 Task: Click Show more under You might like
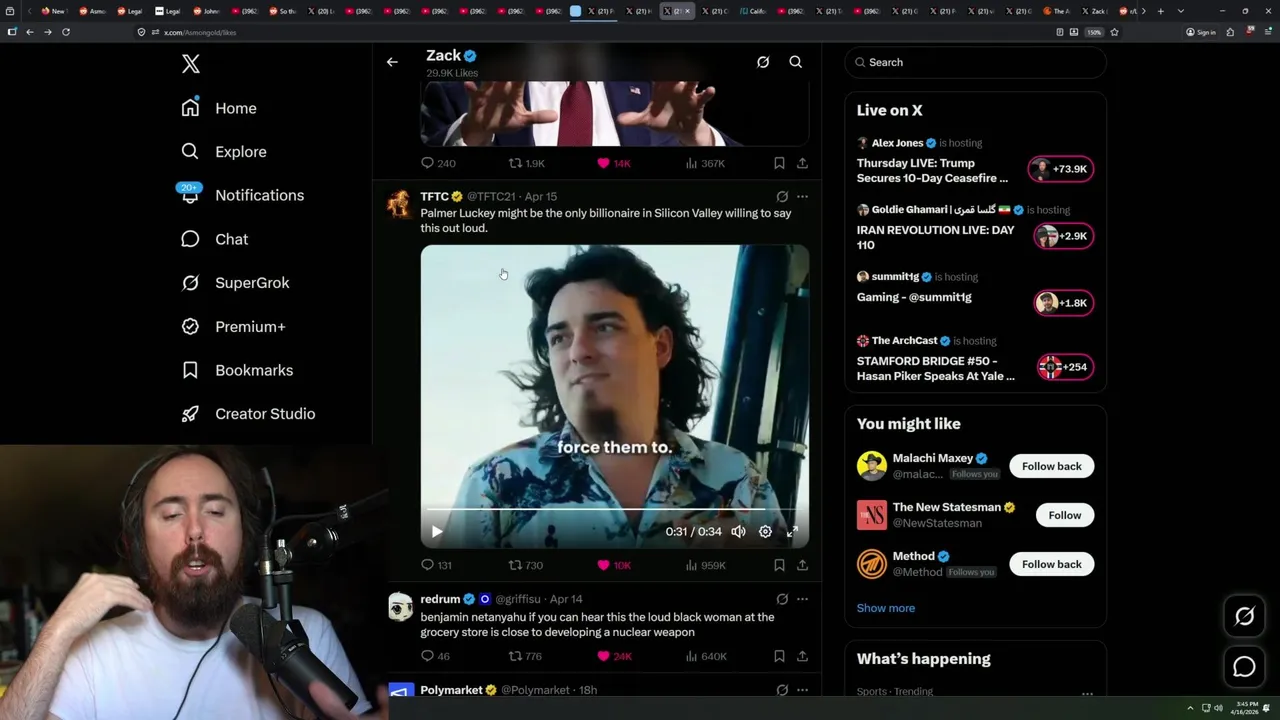pos(886,608)
